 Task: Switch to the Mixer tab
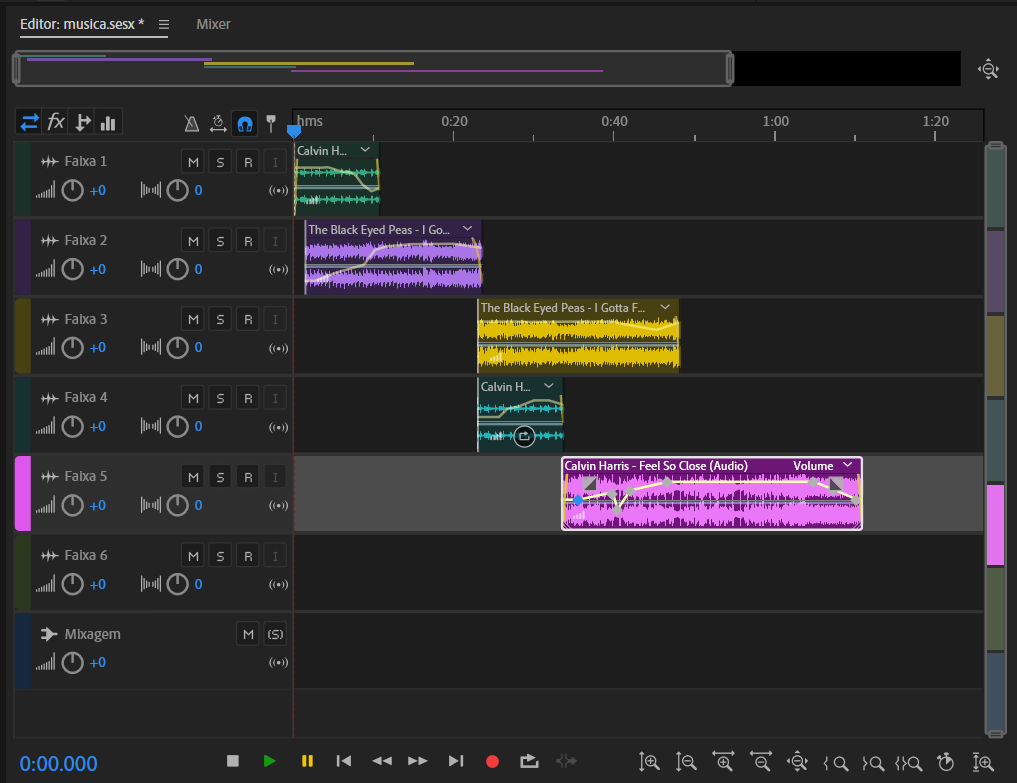tap(213, 24)
